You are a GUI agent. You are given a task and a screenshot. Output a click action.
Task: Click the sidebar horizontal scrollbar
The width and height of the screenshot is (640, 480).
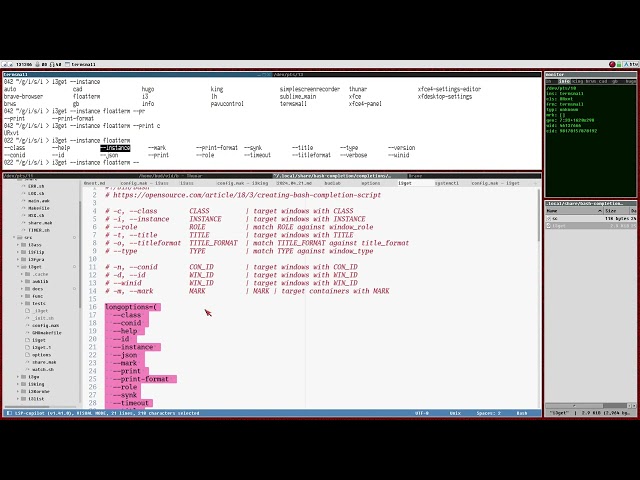[x=27, y=407]
